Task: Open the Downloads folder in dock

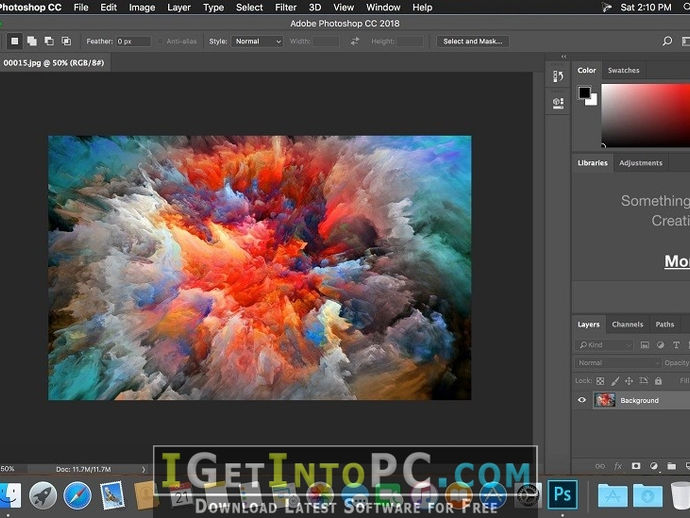Action: [648, 496]
